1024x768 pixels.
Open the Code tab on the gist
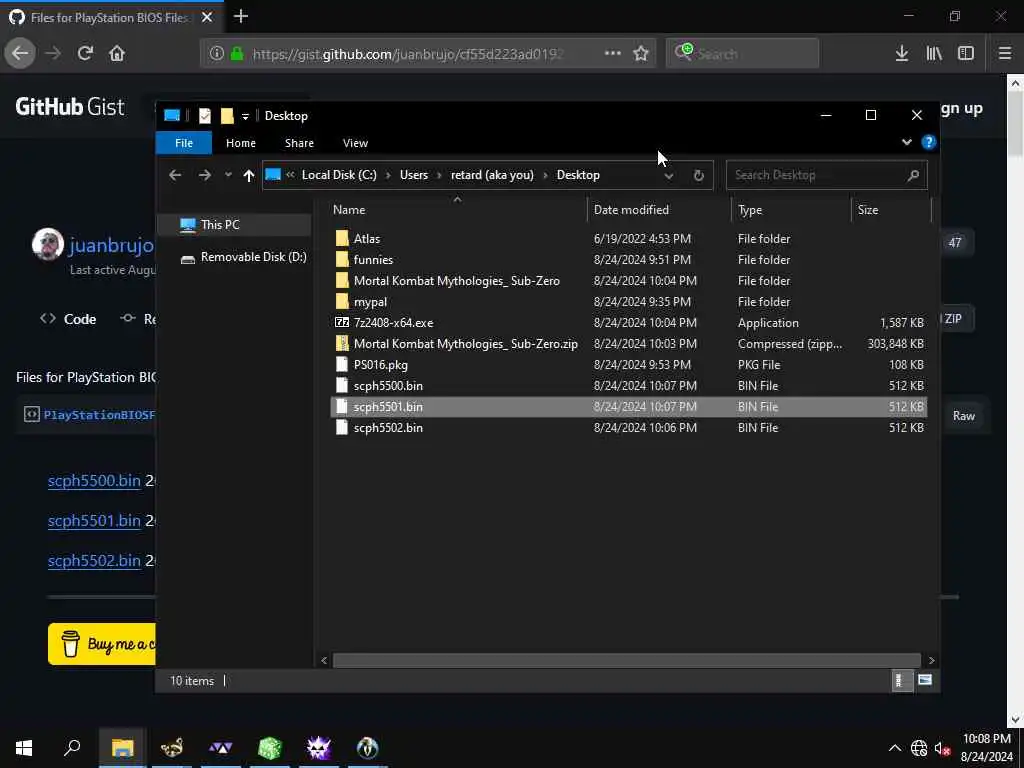point(68,319)
